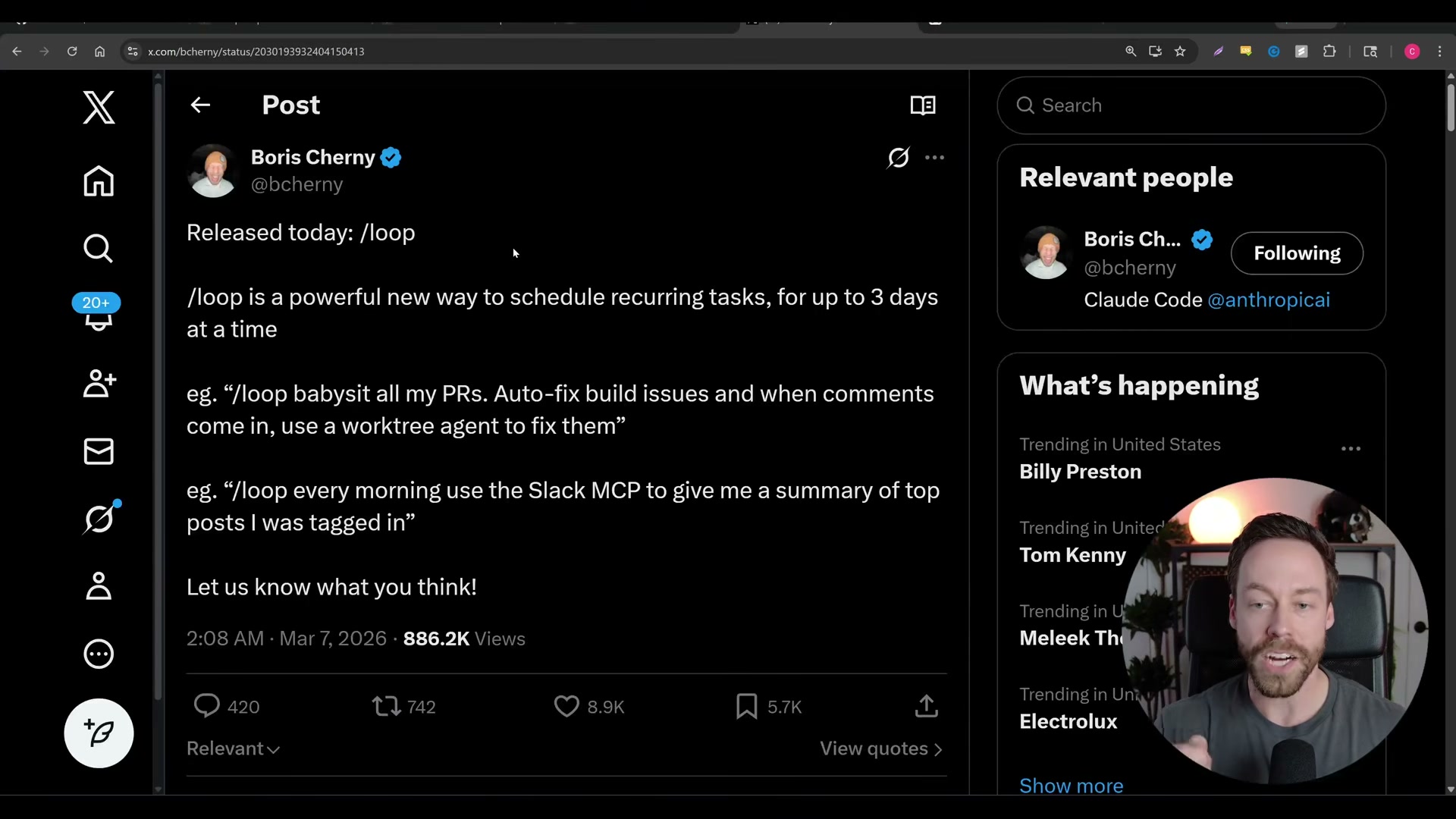
Task: Like the post with 8.9K likes
Action: pos(588,707)
